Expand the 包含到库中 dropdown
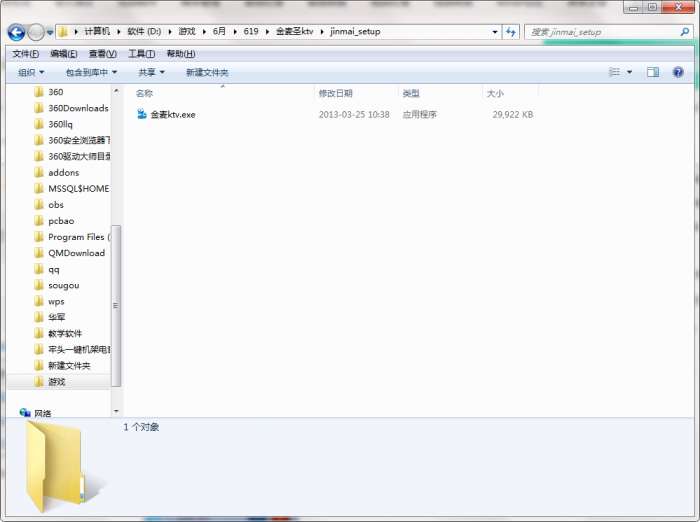Screen dimensions: 700x522 tap(91, 72)
